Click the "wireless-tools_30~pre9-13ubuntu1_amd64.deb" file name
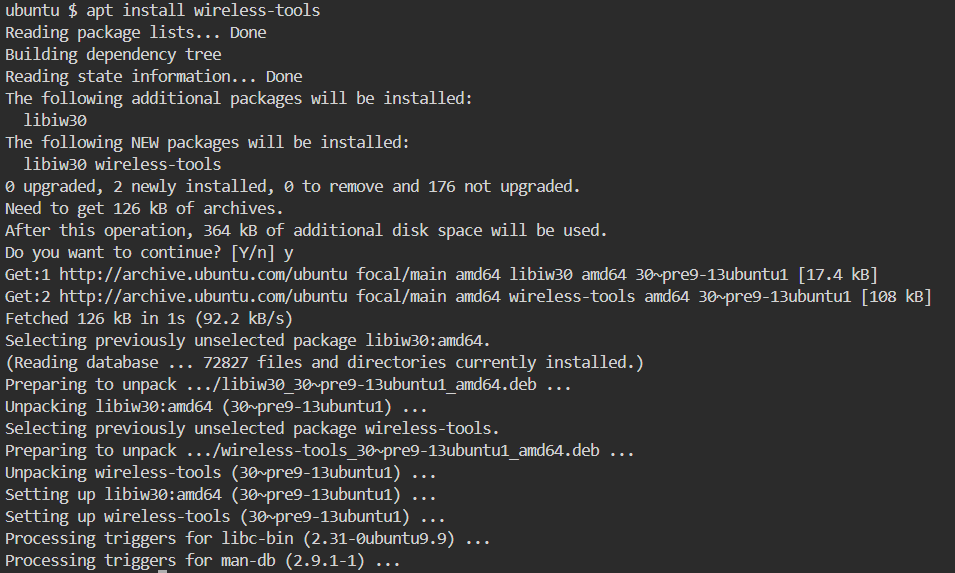This screenshot has width=955, height=573. point(411,450)
